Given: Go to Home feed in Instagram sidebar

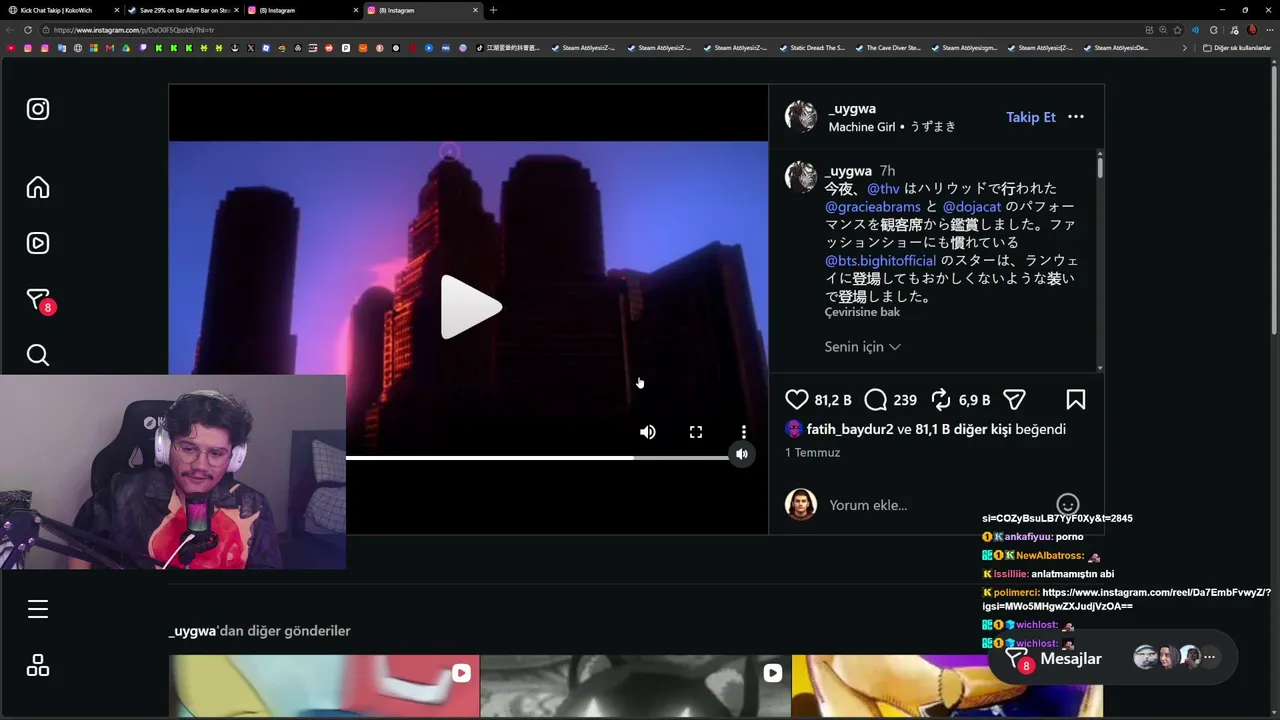Looking at the screenshot, I should coord(38,188).
